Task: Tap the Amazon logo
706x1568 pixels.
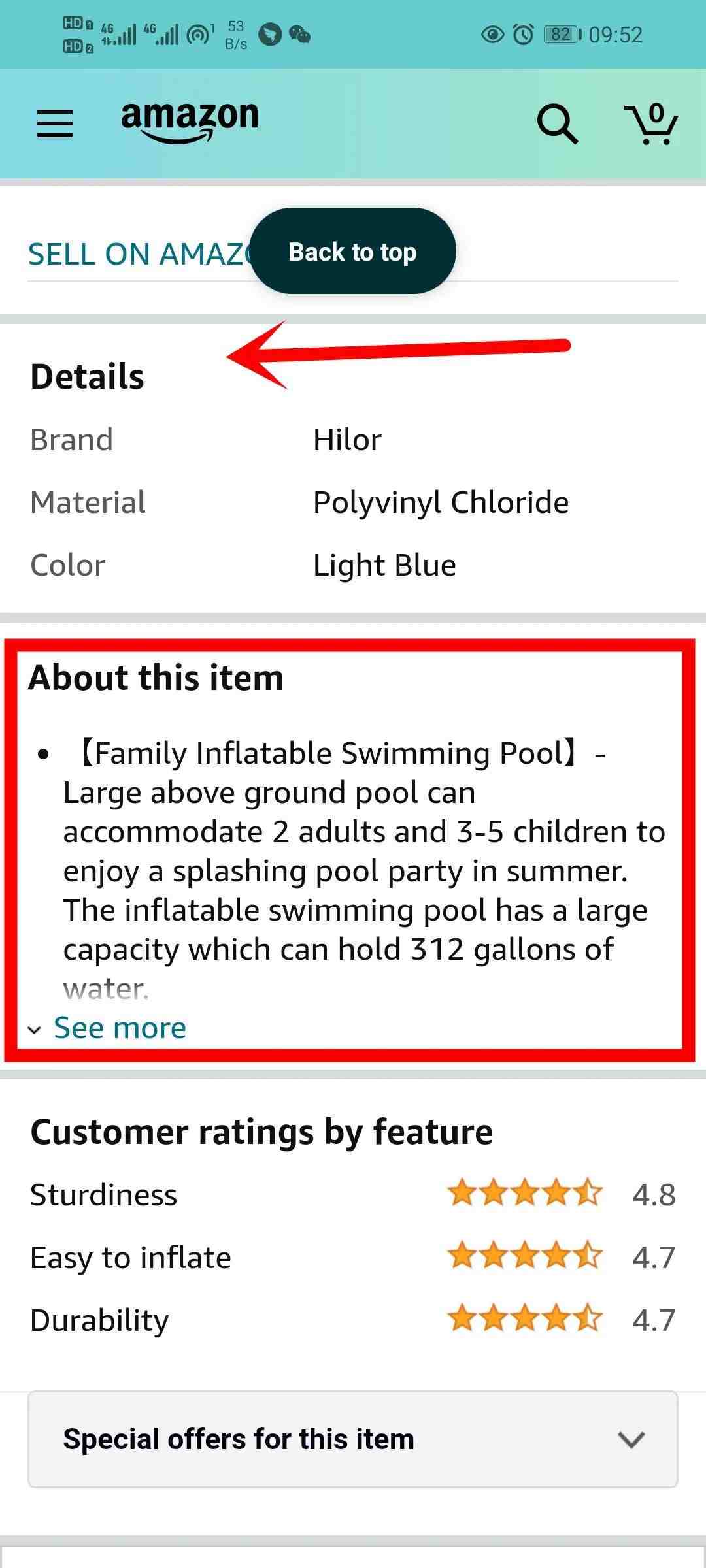Action: point(190,122)
